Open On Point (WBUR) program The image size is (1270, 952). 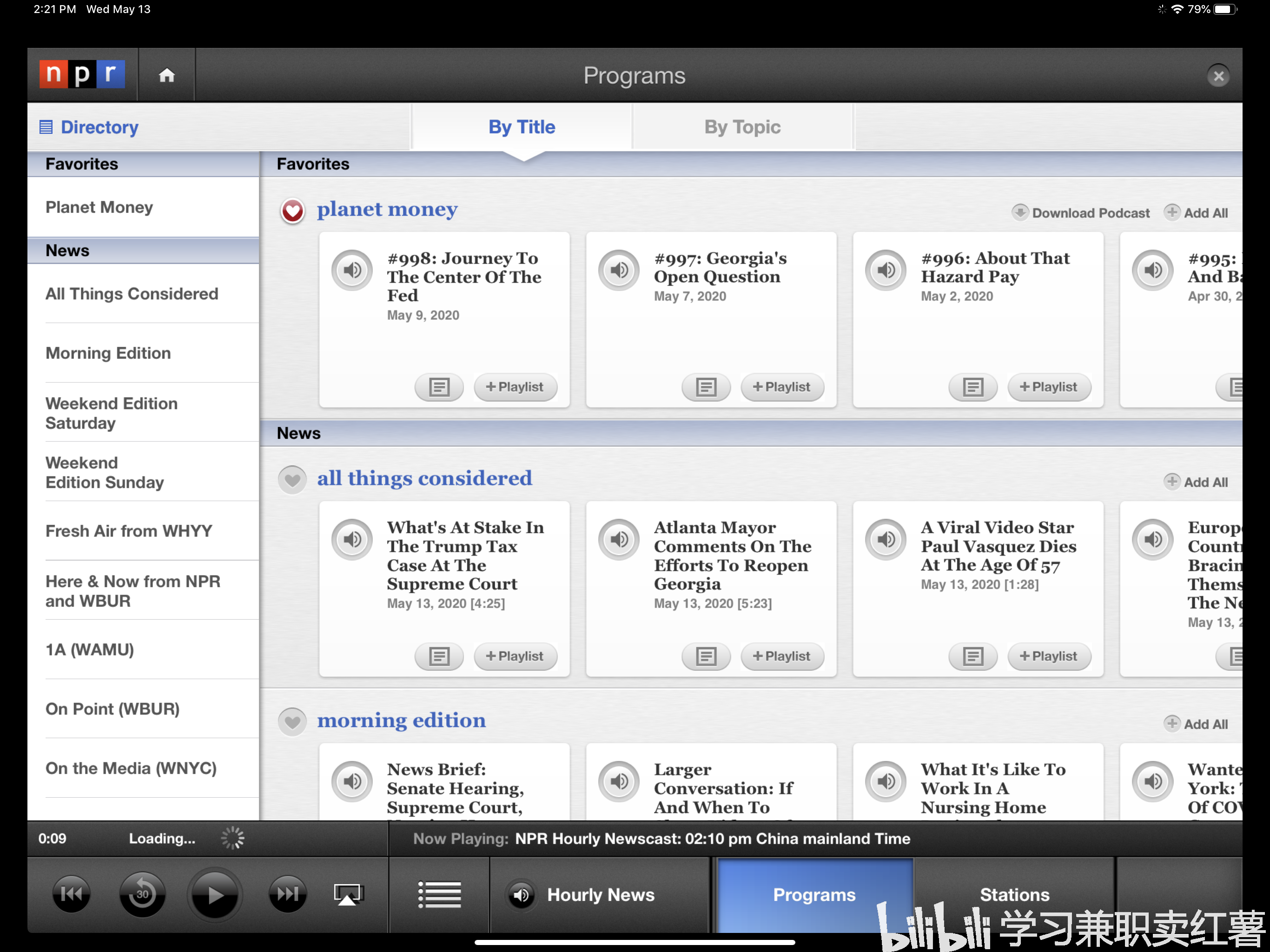click(x=143, y=709)
